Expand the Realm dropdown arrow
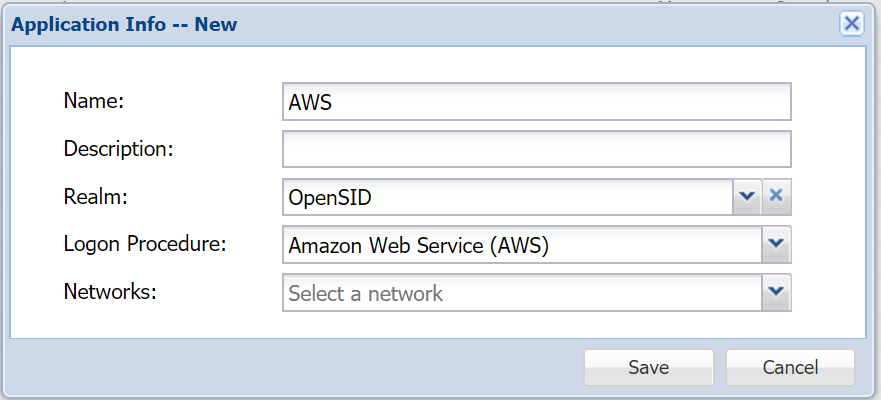The width and height of the screenshot is (881, 400). tap(747, 197)
